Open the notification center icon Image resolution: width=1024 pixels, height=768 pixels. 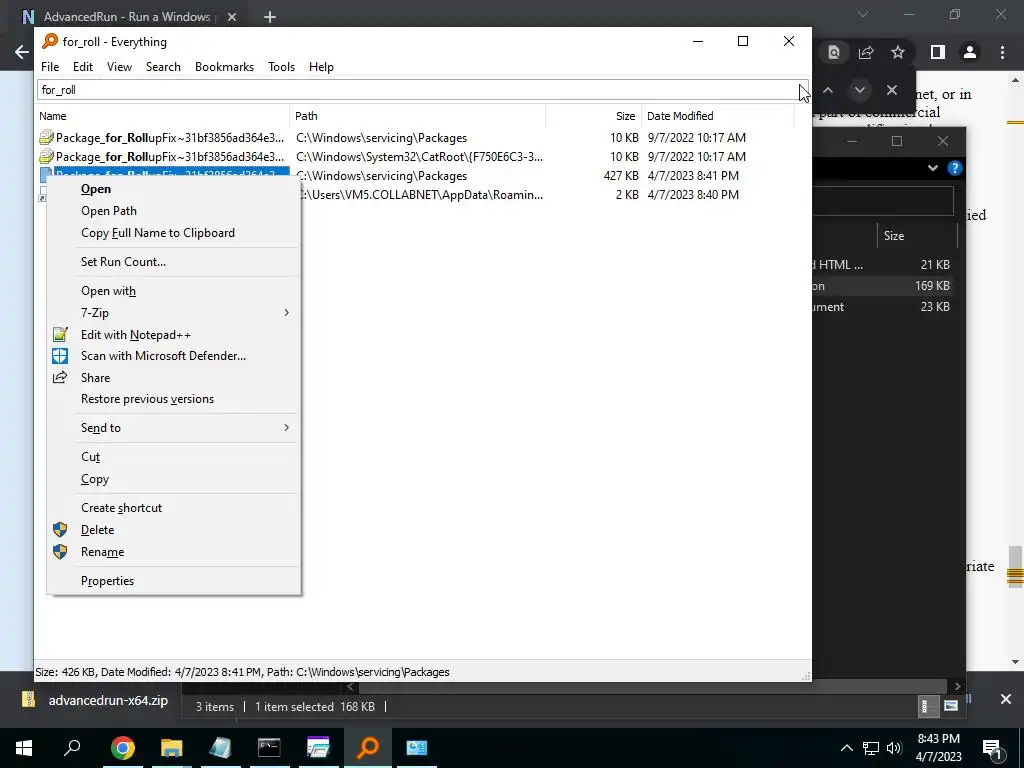tap(992, 748)
